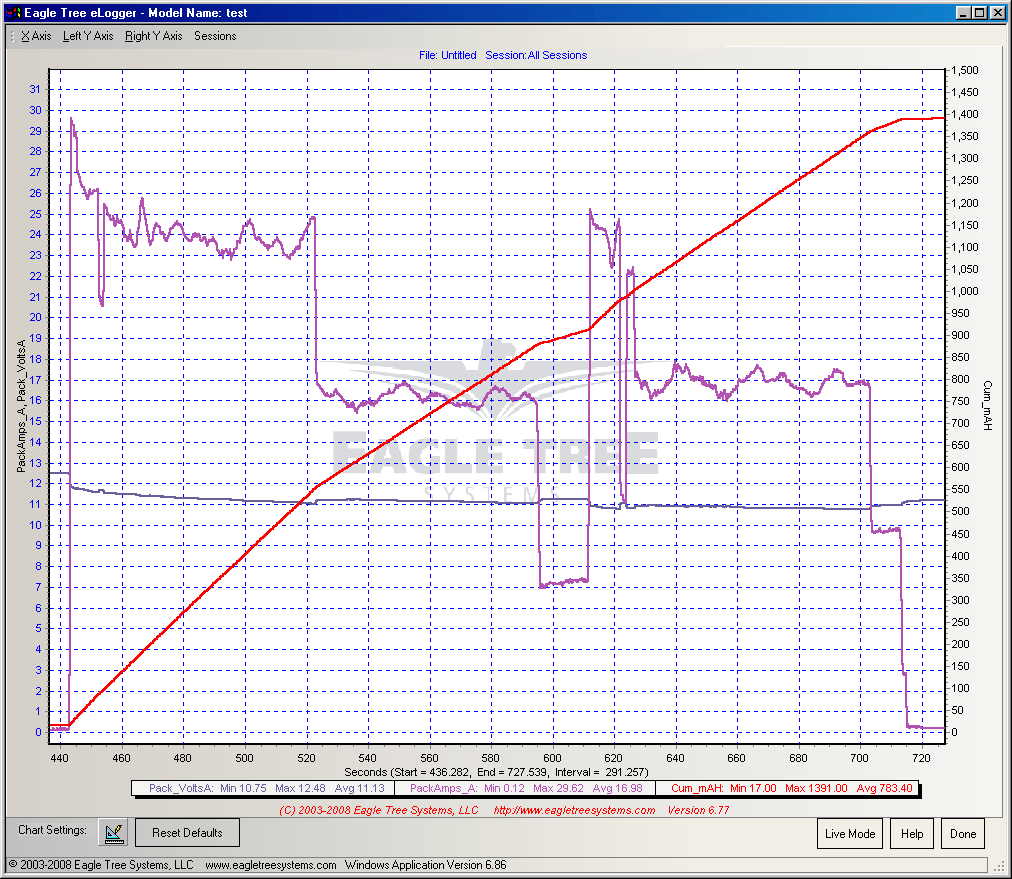Image resolution: width=1012 pixels, height=879 pixels.
Task: Open the Left Y Axis menu
Action: tap(88, 36)
